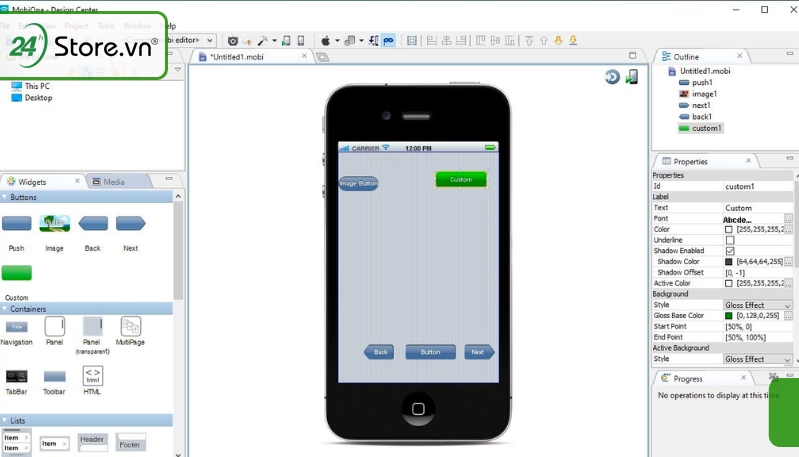Open the dropdown arrow beside the hammer icon
799x457 pixels.
[x=274, y=41]
